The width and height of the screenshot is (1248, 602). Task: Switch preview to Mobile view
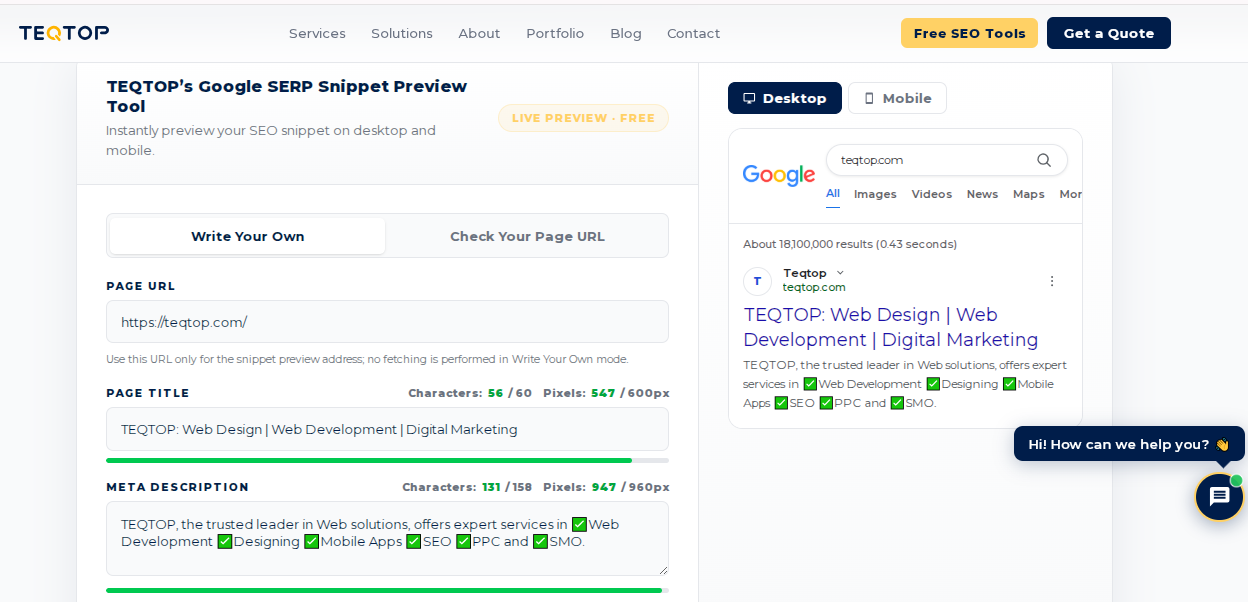(897, 98)
